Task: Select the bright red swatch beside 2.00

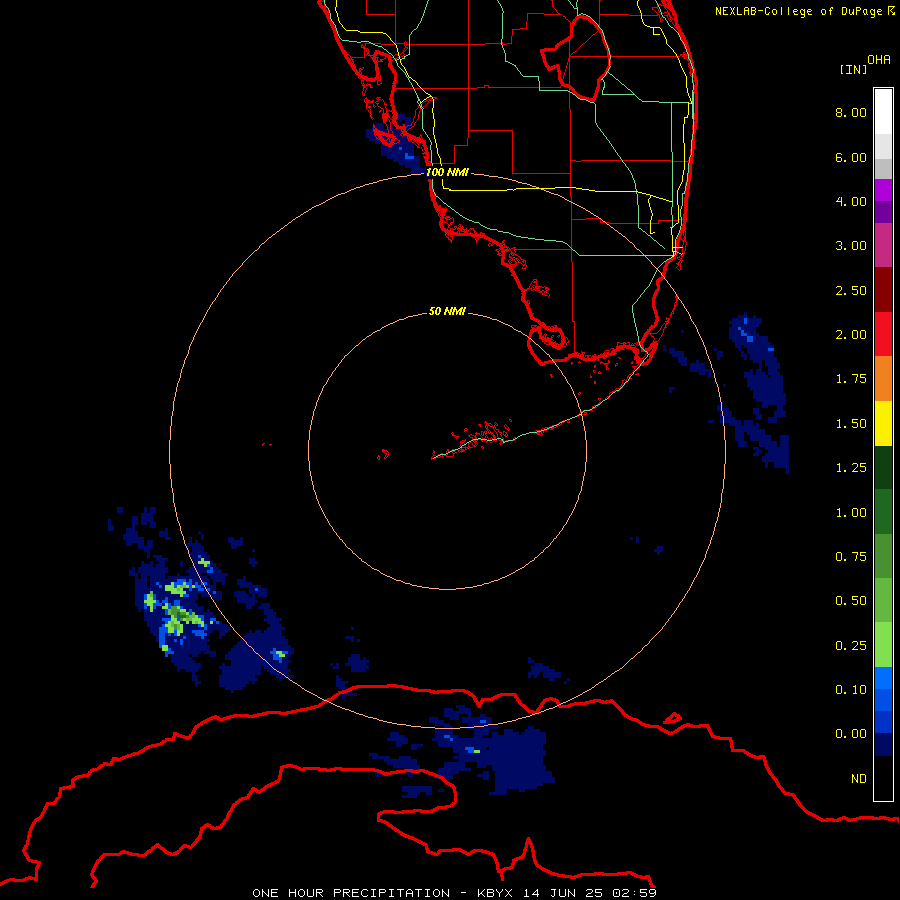Action: 883,334
